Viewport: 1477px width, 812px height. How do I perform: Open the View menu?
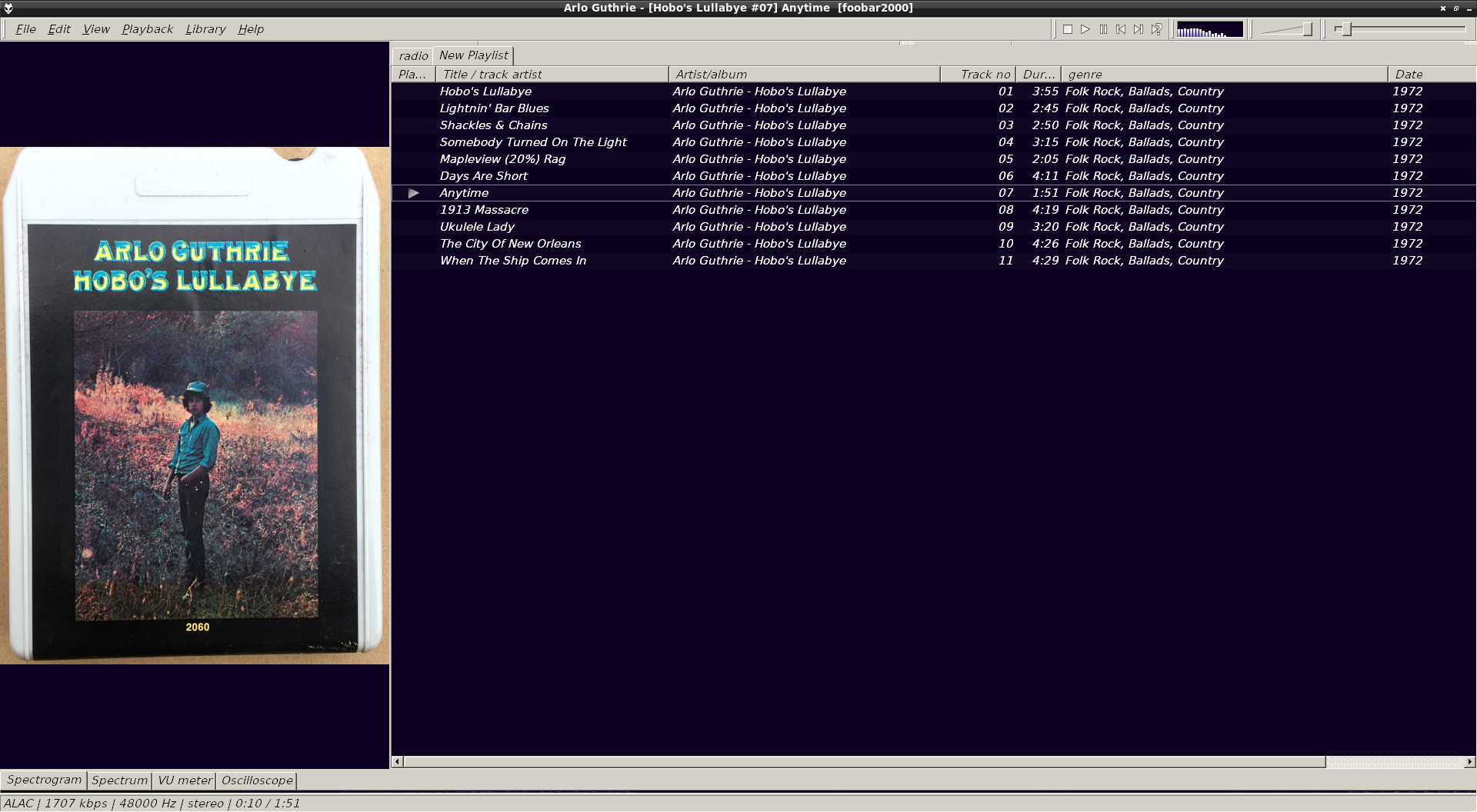(x=96, y=29)
